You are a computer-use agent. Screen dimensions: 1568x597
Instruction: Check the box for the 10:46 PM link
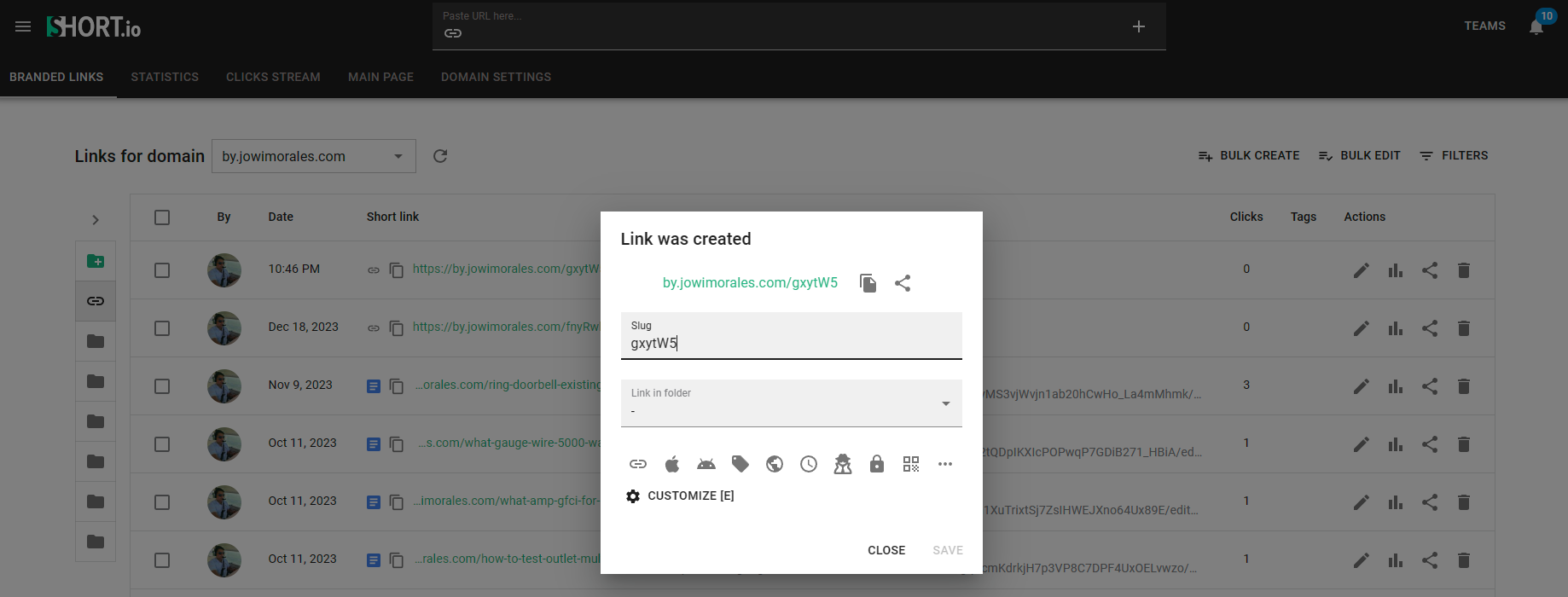coord(162,270)
